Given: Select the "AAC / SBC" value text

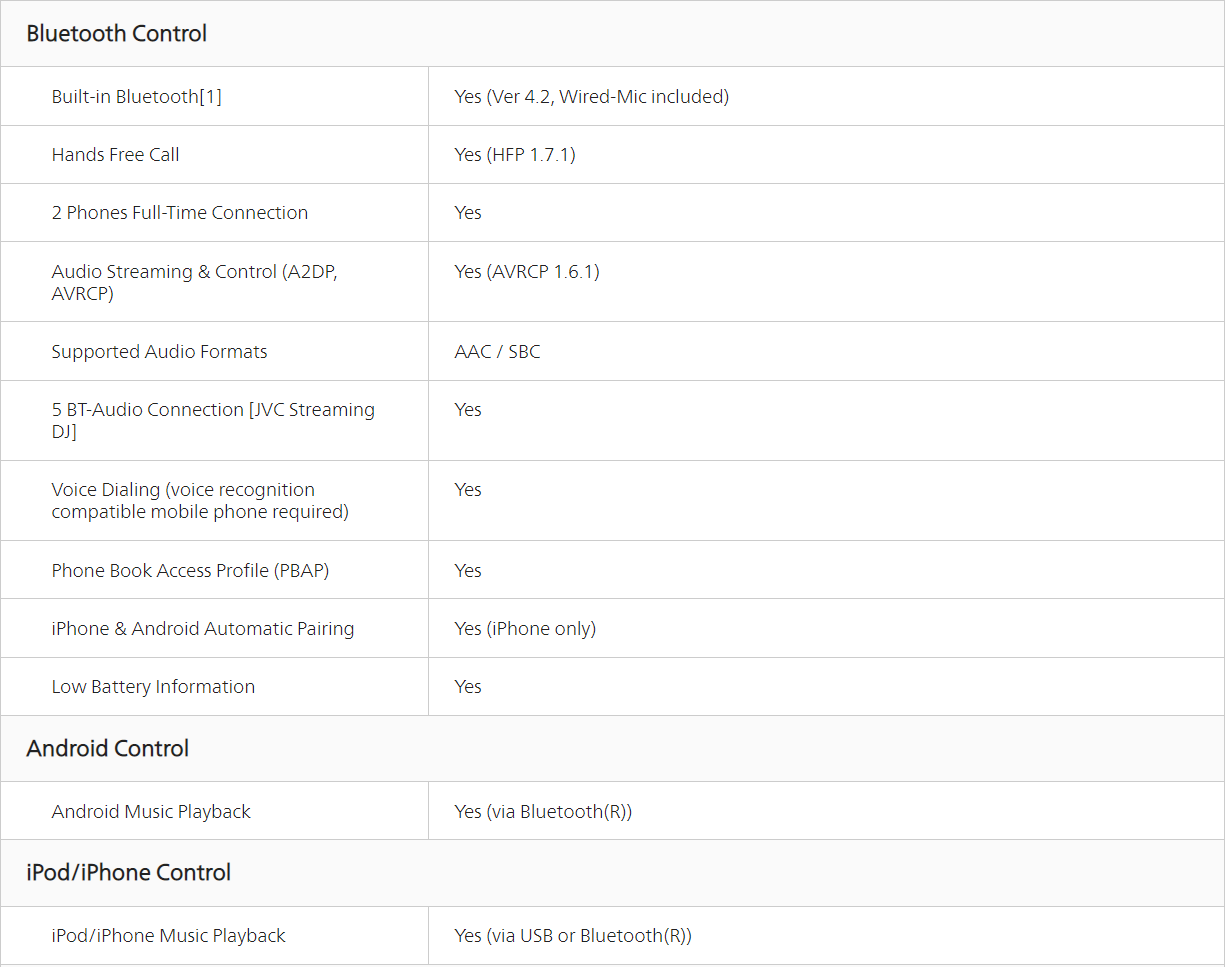Looking at the screenshot, I should coord(497,352).
